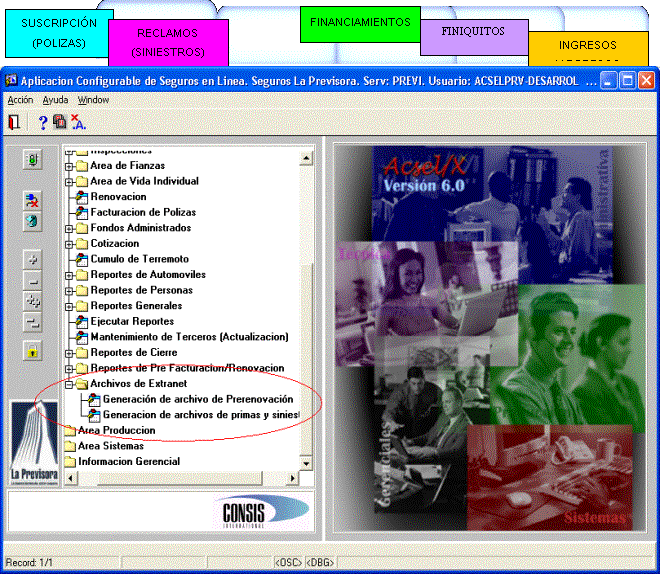Open the Acción menu

[20, 100]
